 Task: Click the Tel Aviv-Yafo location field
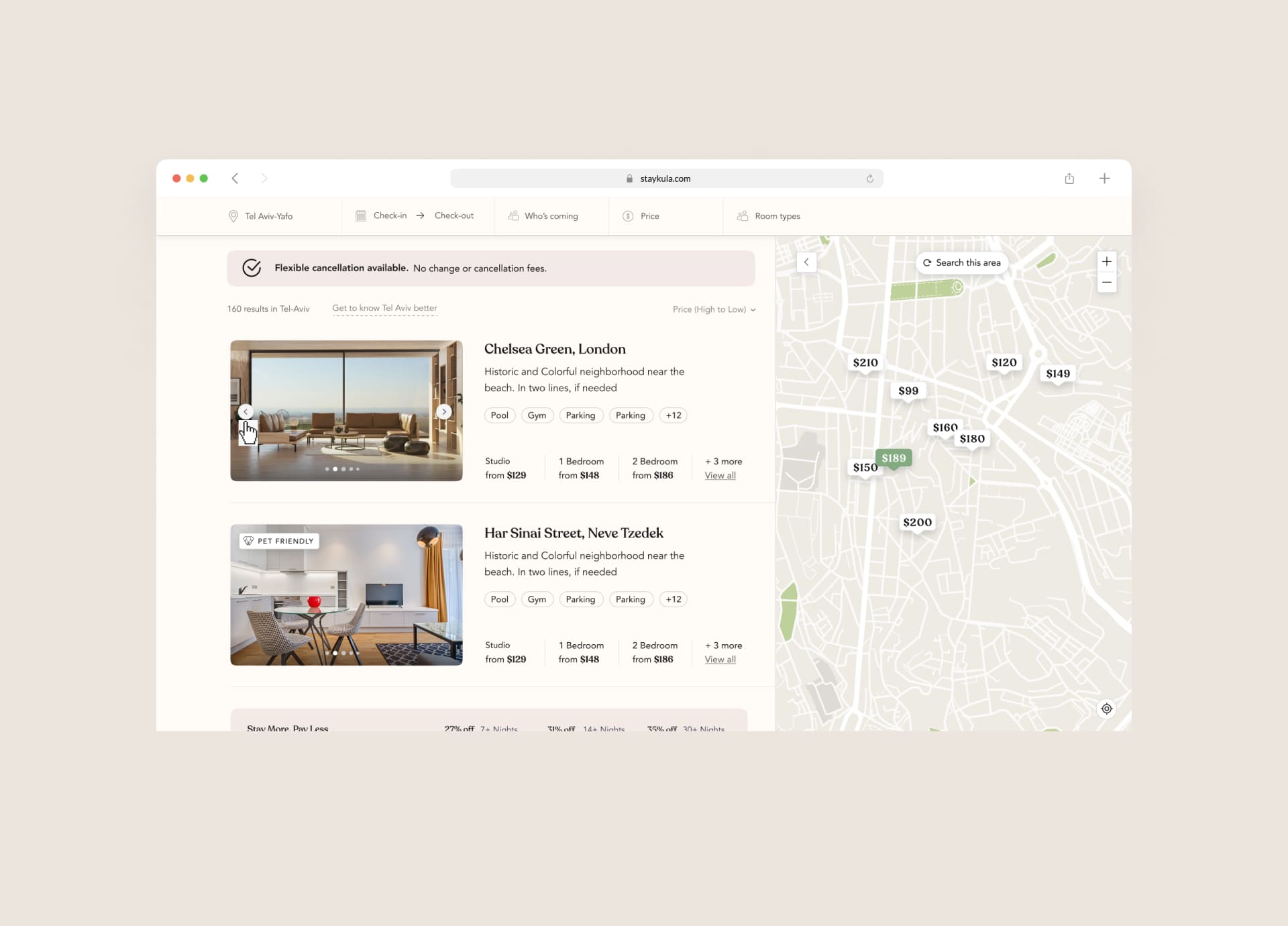point(261,216)
